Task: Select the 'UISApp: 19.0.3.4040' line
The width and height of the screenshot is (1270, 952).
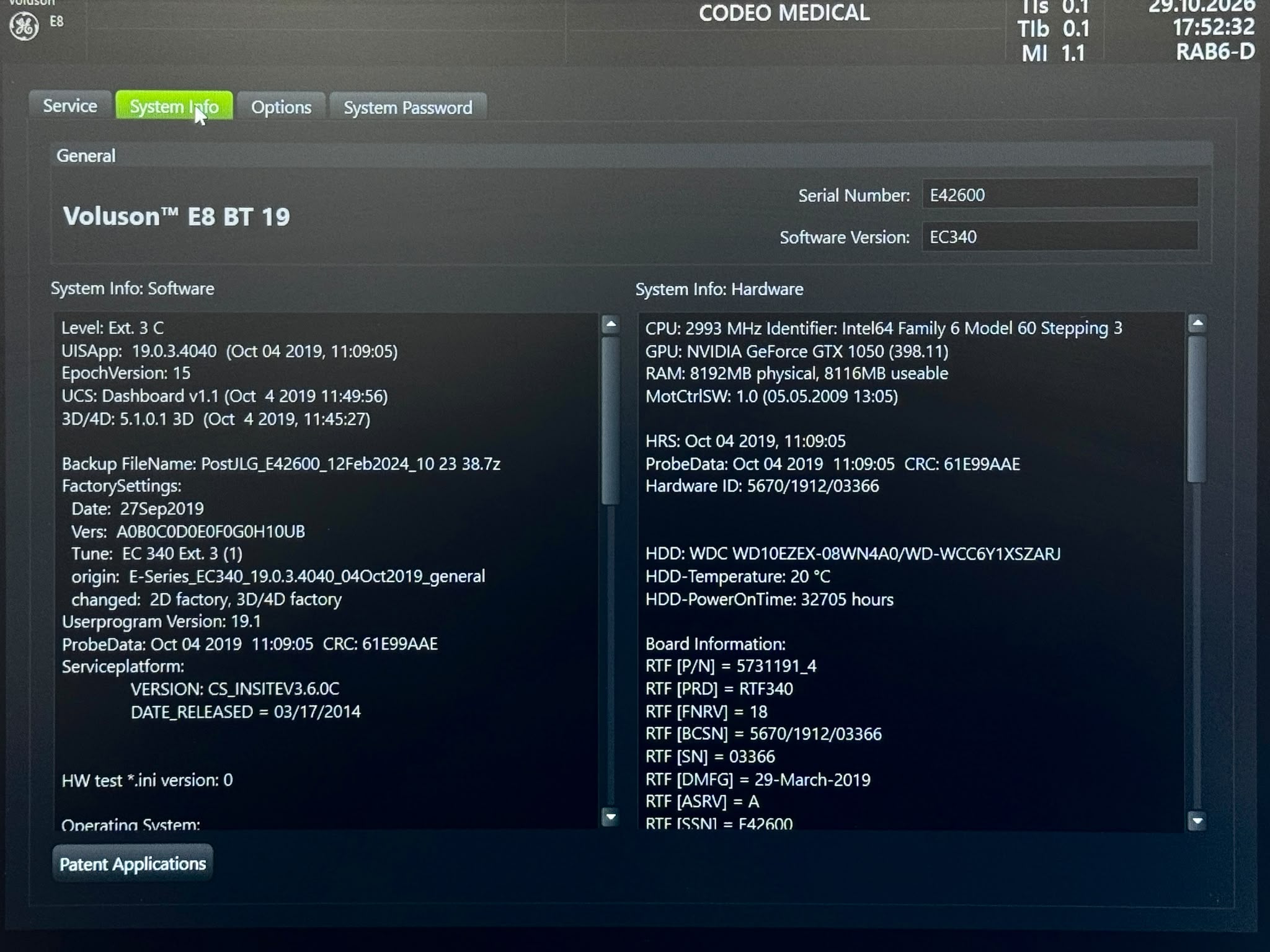Action: coord(229,351)
